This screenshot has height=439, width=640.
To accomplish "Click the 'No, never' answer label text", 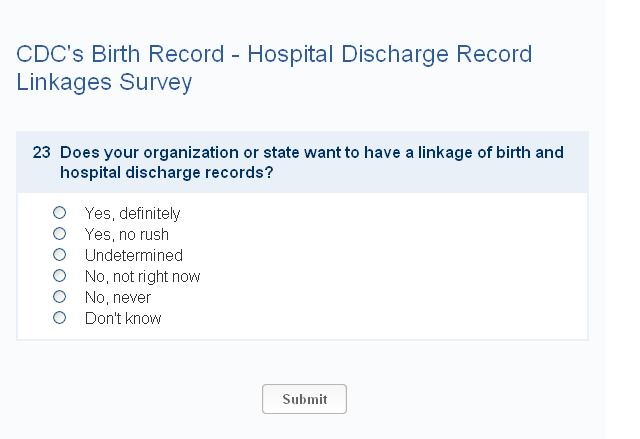I will pos(117,297).
